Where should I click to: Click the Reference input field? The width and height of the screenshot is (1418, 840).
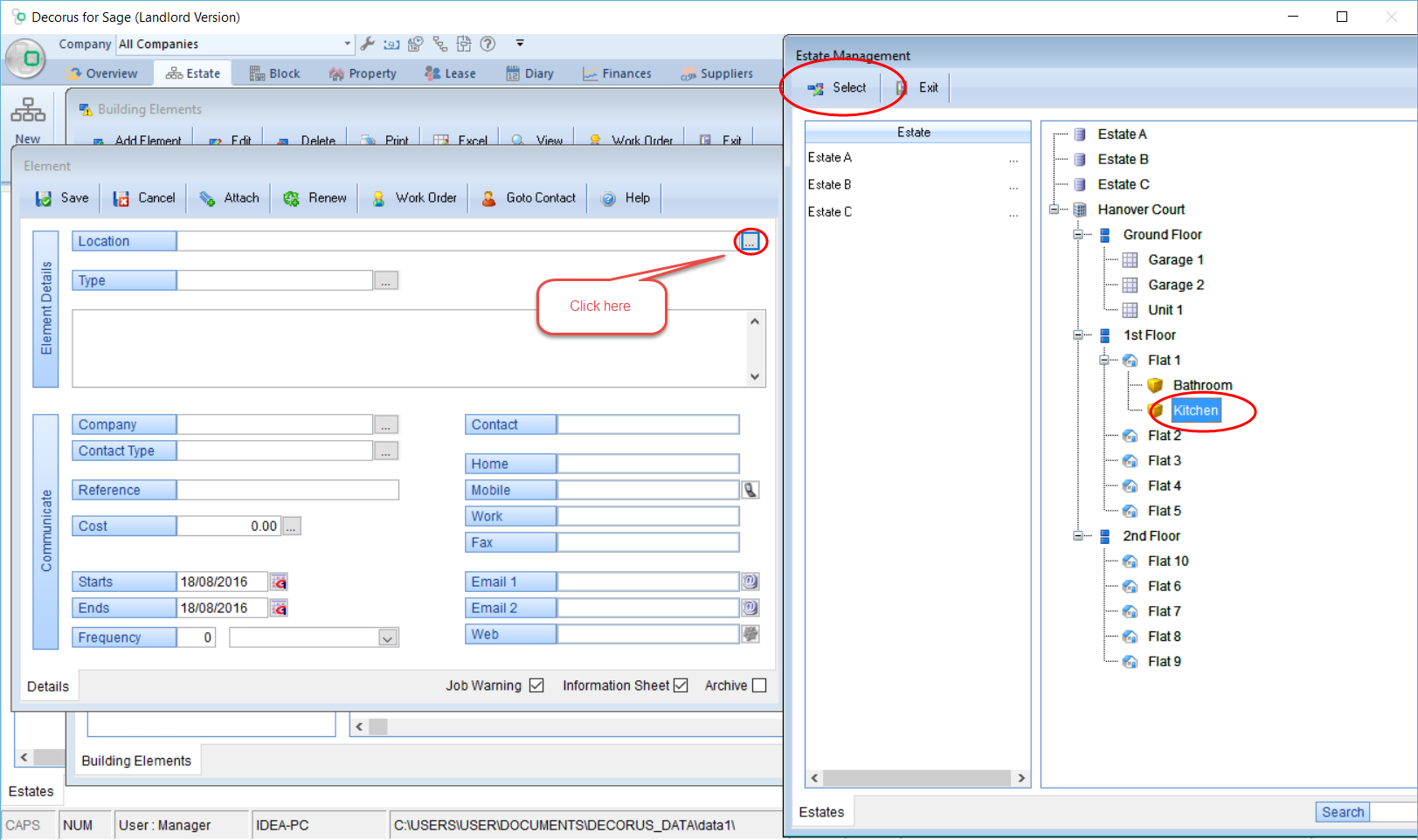(288, 490)
